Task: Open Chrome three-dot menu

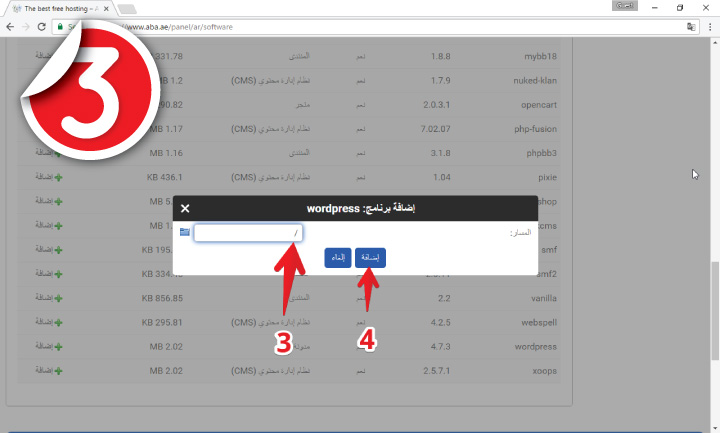Action: [x=710, y=27]
